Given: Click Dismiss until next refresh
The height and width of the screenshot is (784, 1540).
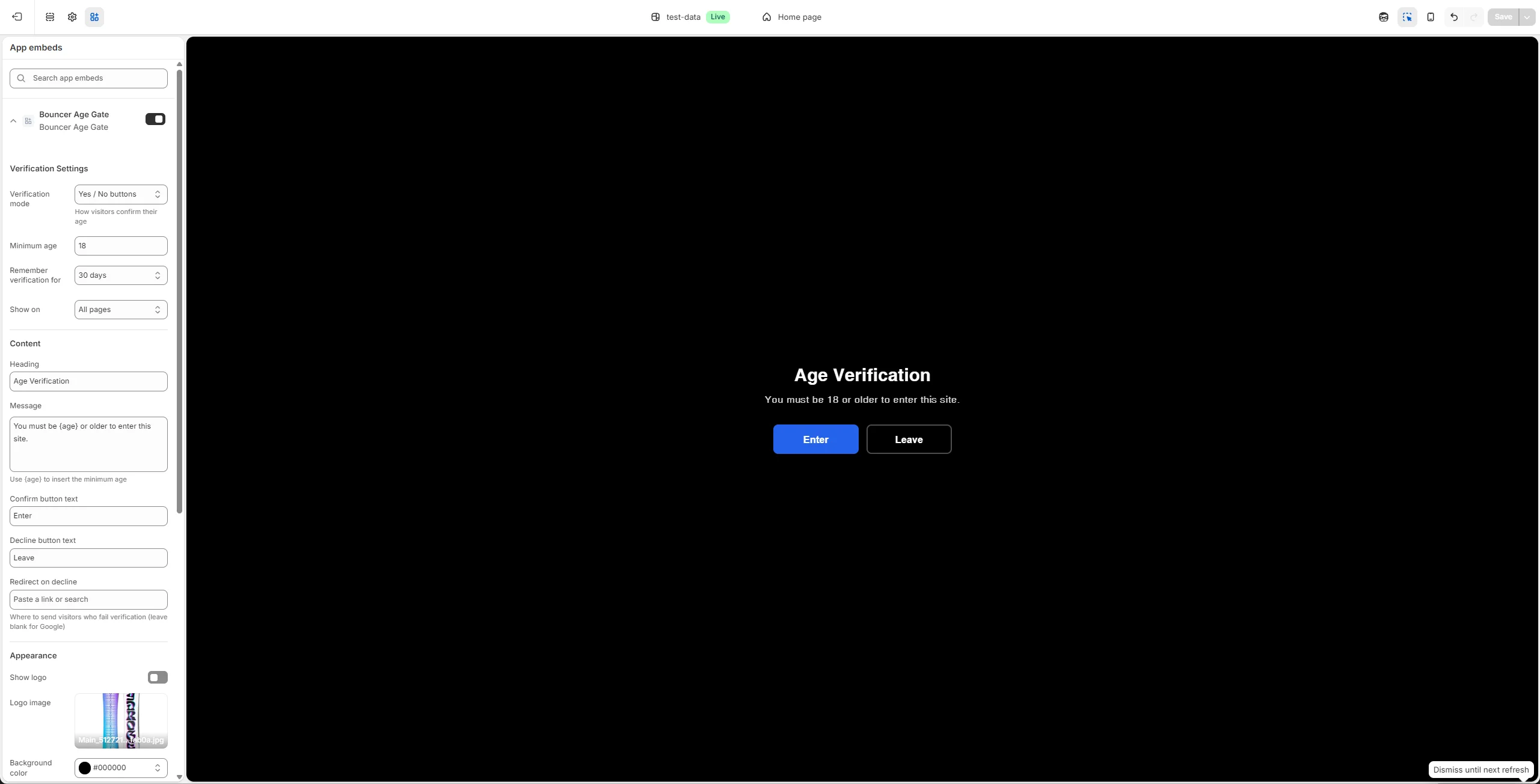Looking at the screenshot, I should (1480, 770).
